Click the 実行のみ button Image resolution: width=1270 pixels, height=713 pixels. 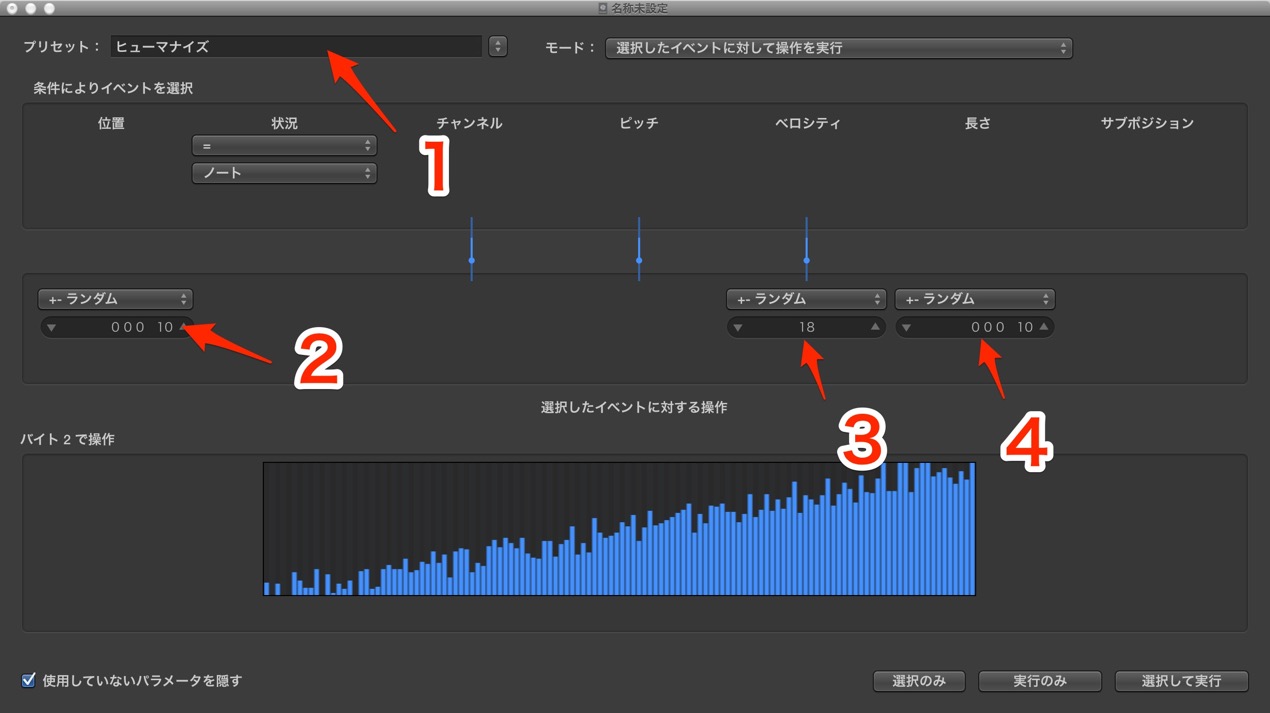click(1040, 681)
